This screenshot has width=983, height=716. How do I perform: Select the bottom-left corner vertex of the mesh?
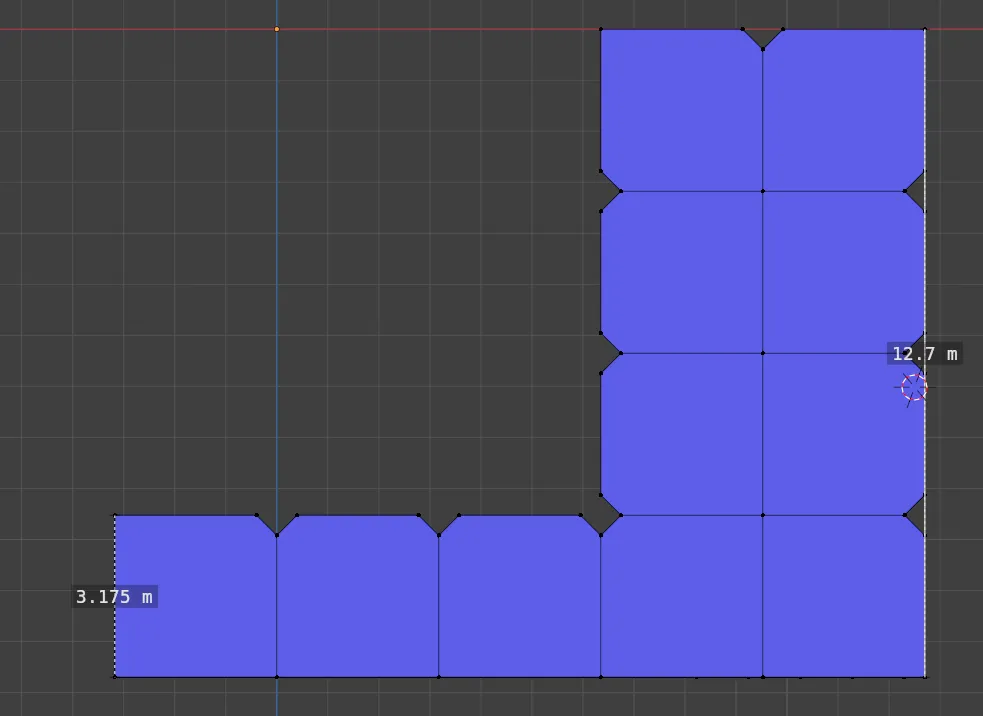coord(115,677)
